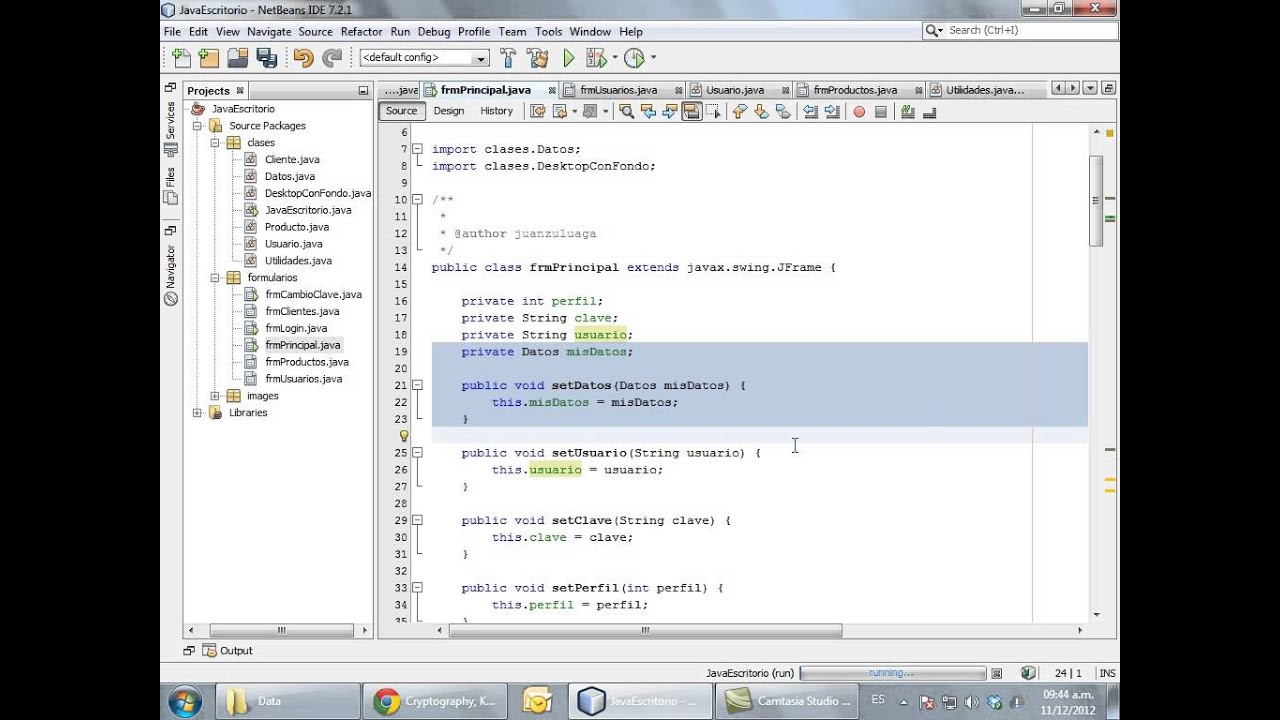Toggle Rectangular Selection in editor toolbar
1280x720 pixels.
(x=713, y=112)
